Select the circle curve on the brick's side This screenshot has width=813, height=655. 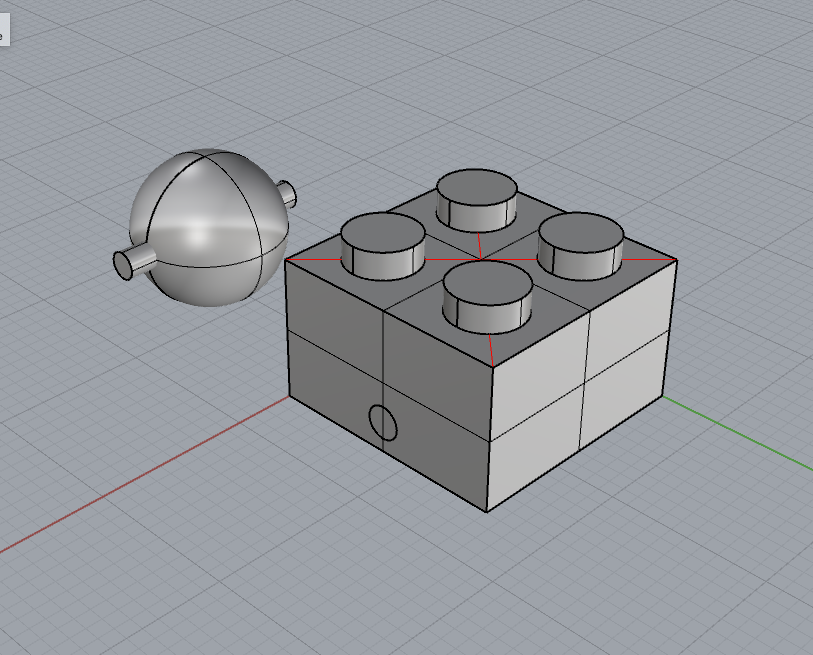(383, 423)
